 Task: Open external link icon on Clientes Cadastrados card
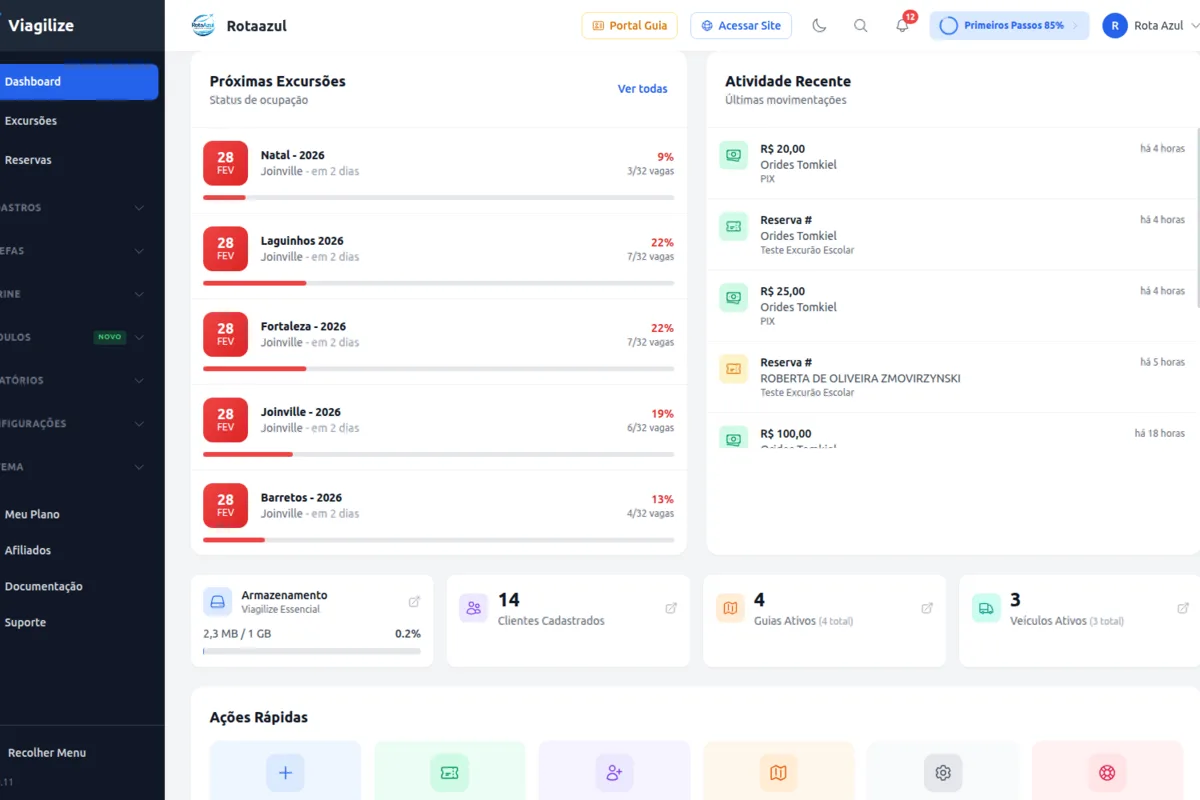point(671,608)
